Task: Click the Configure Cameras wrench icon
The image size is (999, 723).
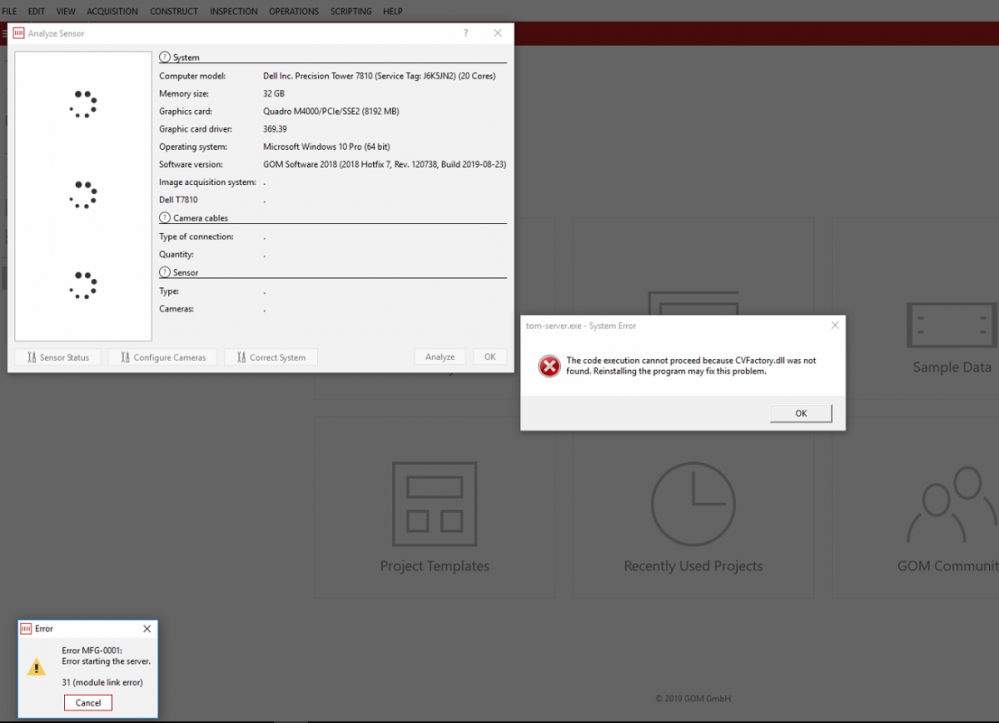Action: (x=126, y=357)
